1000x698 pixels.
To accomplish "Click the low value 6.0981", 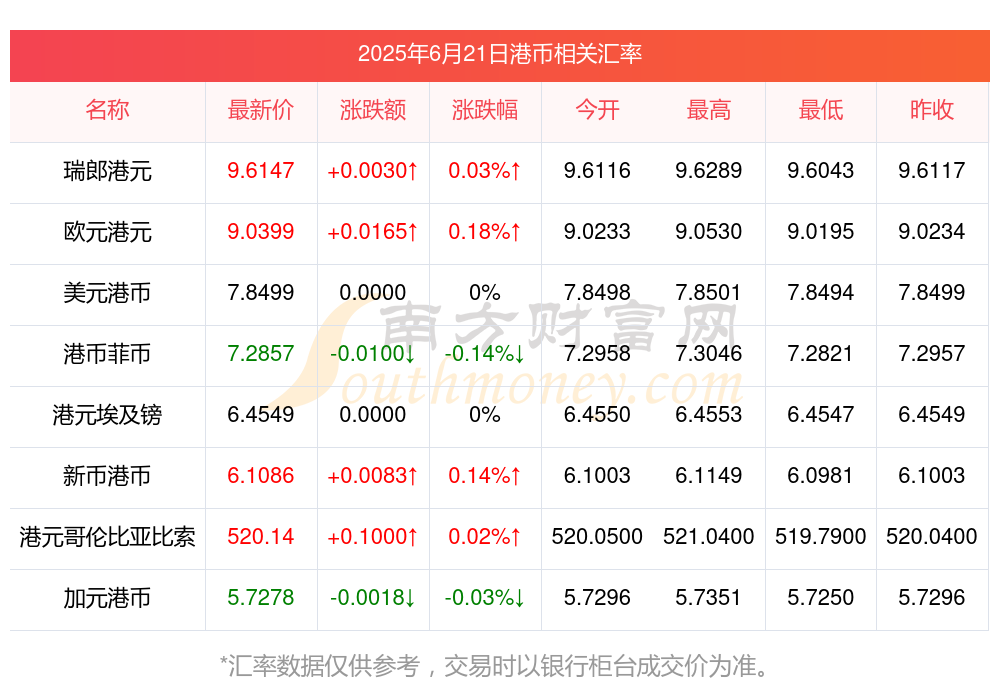I will (821, 475).
